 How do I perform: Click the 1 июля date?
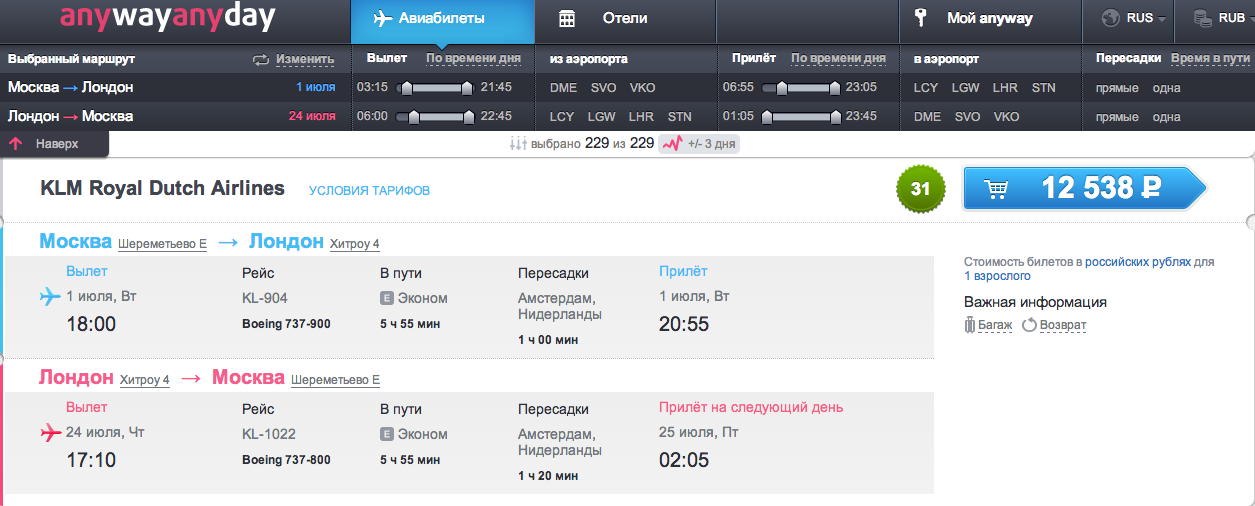[x=315, y=88]
